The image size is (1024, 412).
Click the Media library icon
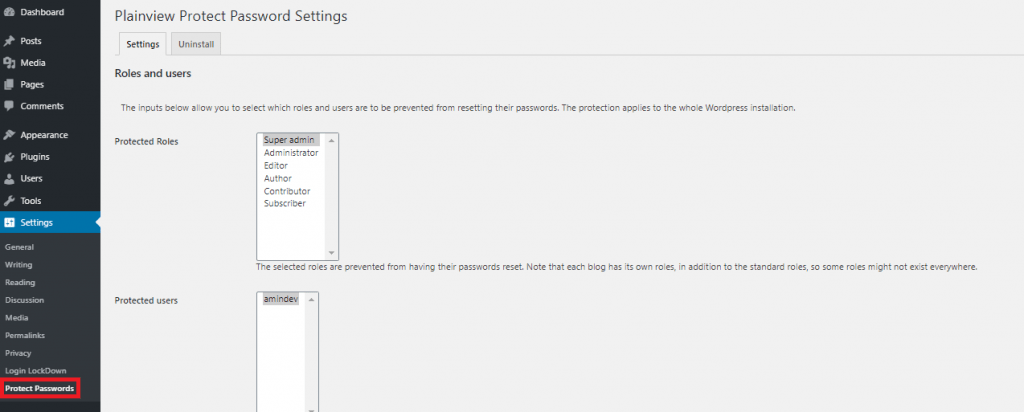[x=9, y=63]
